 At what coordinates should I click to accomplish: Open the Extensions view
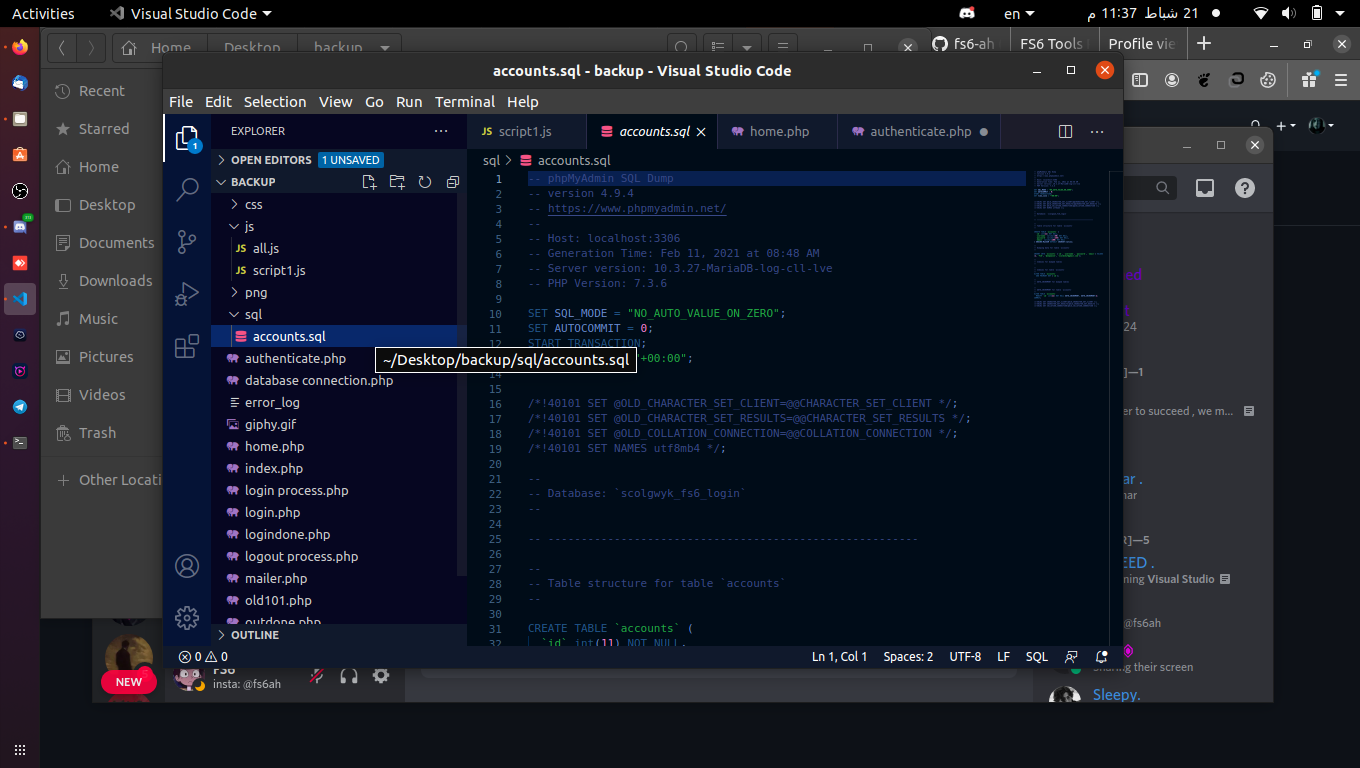[187, 346]
